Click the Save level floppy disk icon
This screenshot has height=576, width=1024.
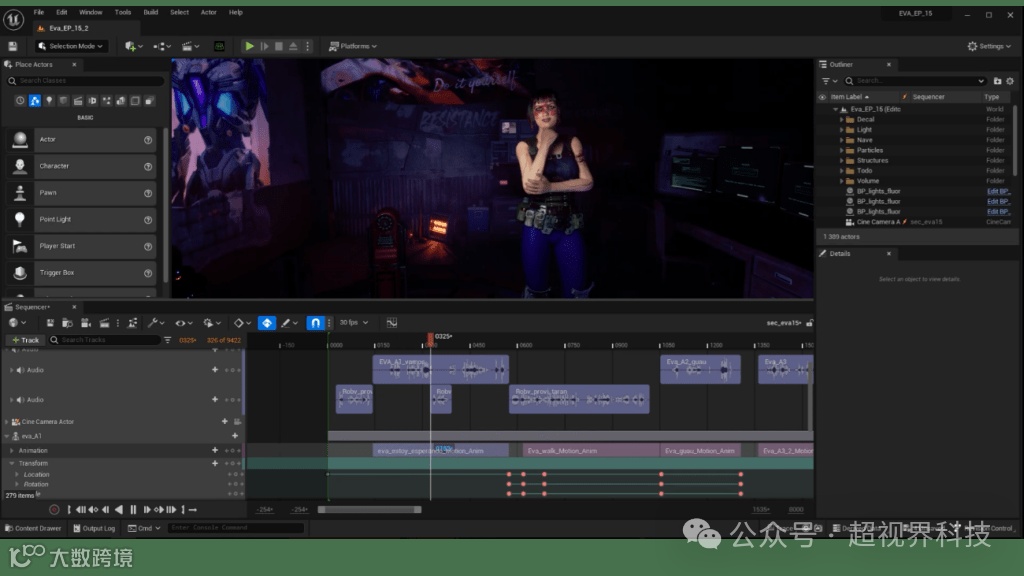pyautogui.click(x=12, y=46)
